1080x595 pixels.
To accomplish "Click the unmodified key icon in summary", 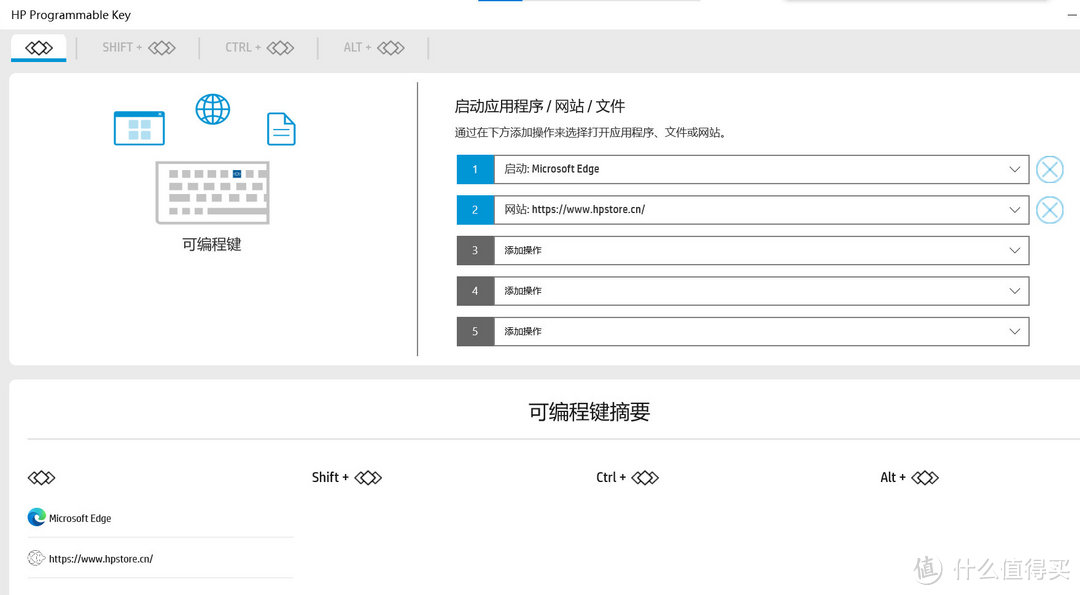I will point(41,477).
